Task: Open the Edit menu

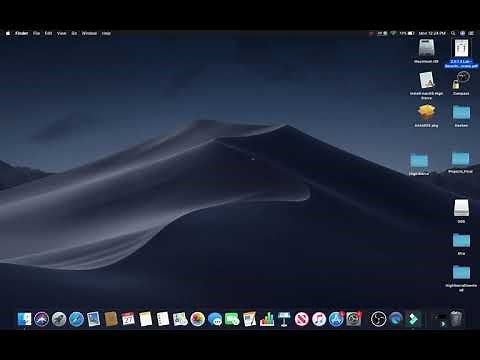Action: [48, 33]
